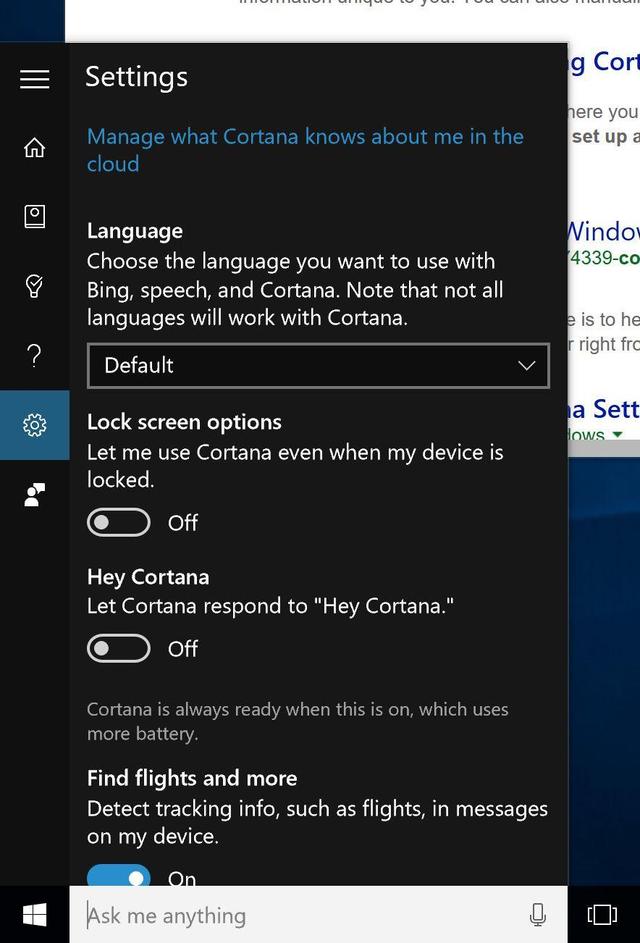
Task: Click the green arrow beside the search result URL
Action: tap(617, 435)
